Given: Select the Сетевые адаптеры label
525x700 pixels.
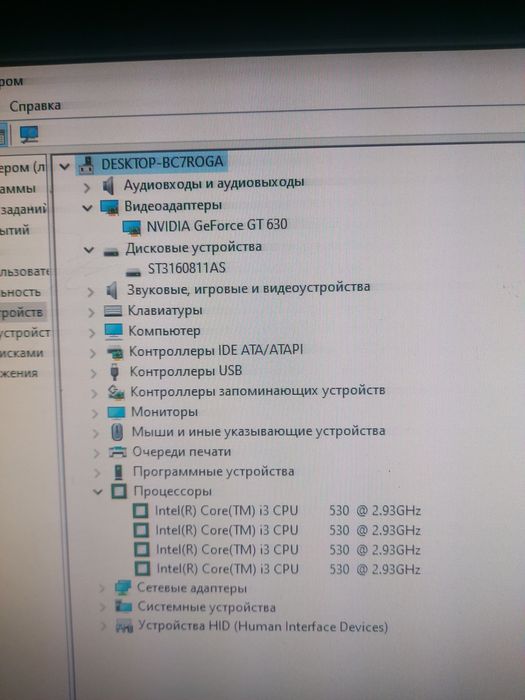Looking at the screenshot, I should [192, 588].
